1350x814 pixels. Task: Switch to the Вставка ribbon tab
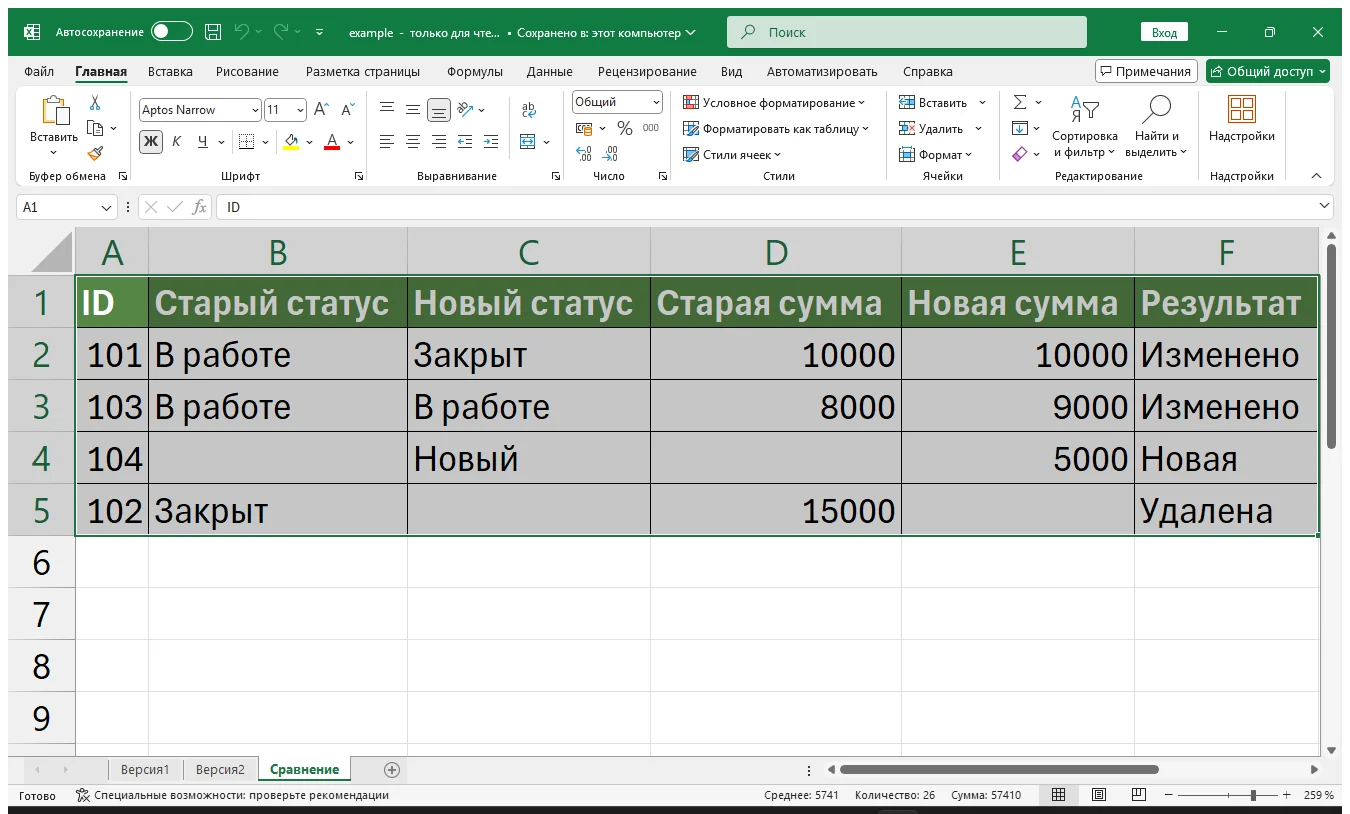tap(170, 71)
